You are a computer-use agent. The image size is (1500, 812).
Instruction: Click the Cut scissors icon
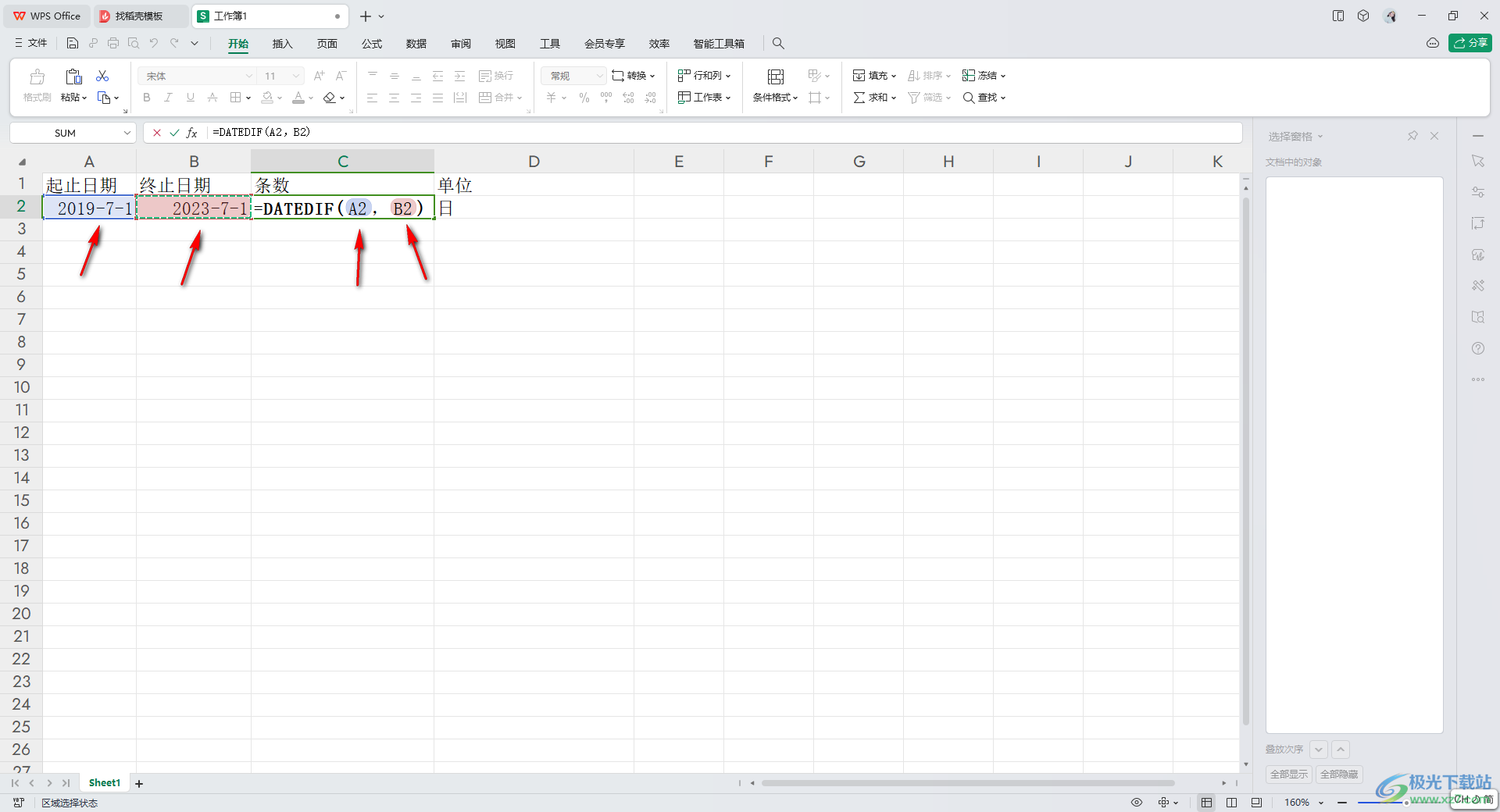(x=102, y=76)
